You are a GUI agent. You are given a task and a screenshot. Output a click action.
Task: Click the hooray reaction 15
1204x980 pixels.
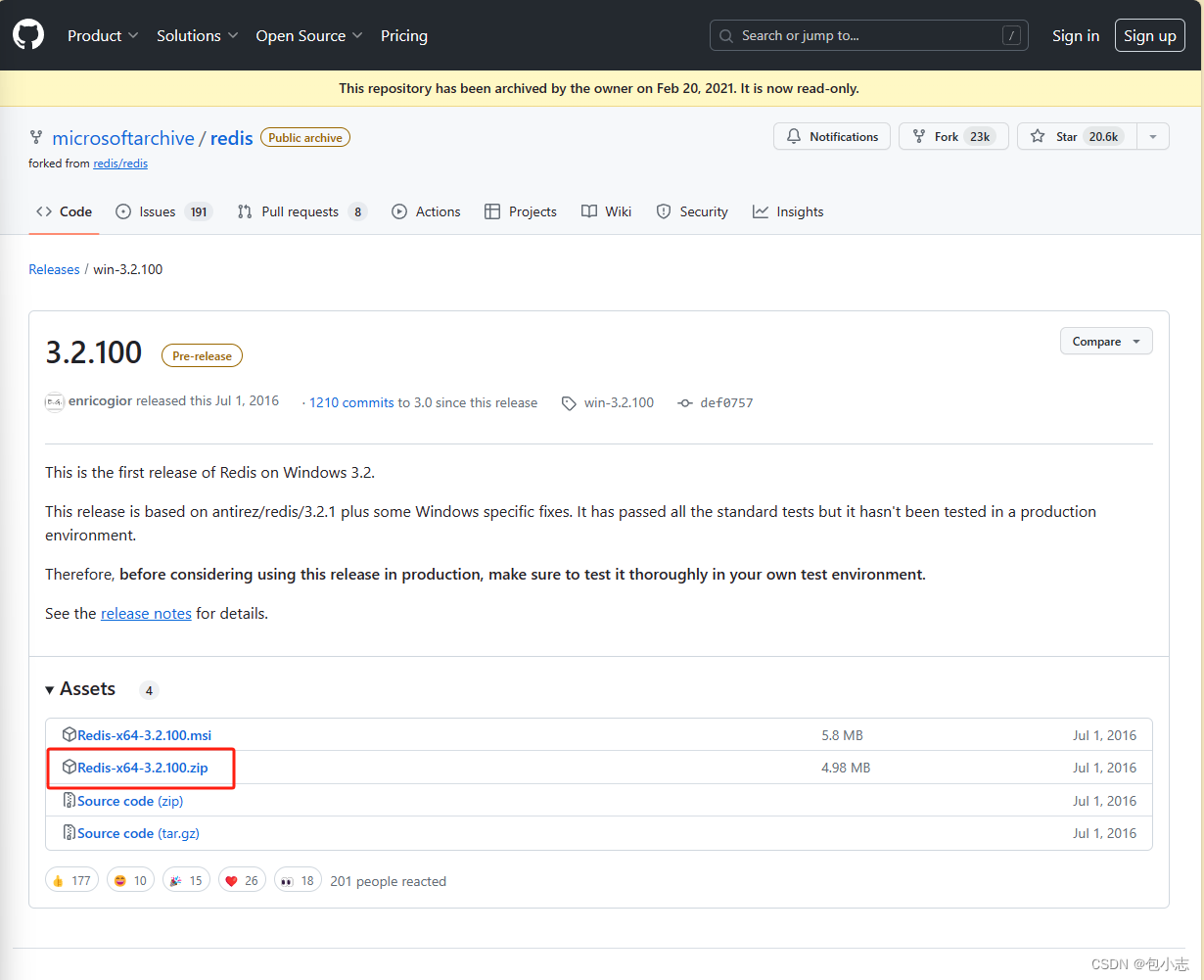coord(186,880)
